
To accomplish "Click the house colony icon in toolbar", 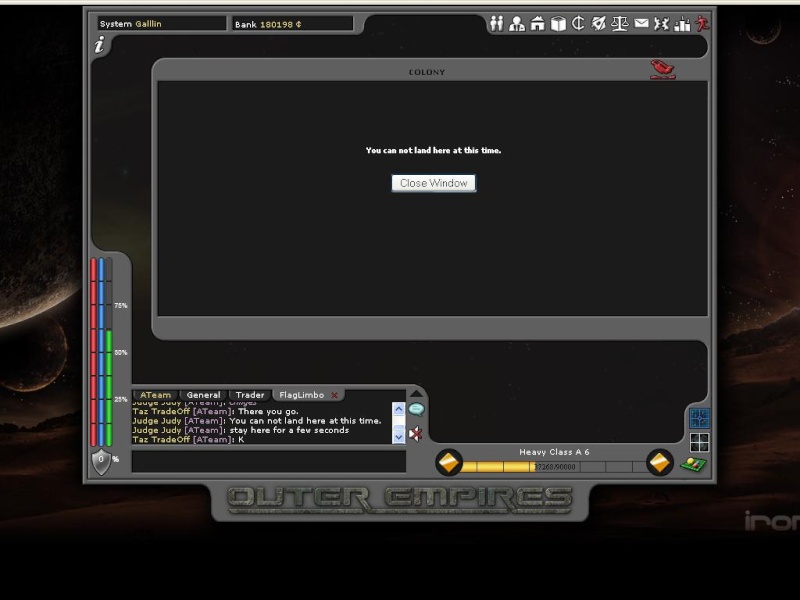I will (x=537, y=23).
